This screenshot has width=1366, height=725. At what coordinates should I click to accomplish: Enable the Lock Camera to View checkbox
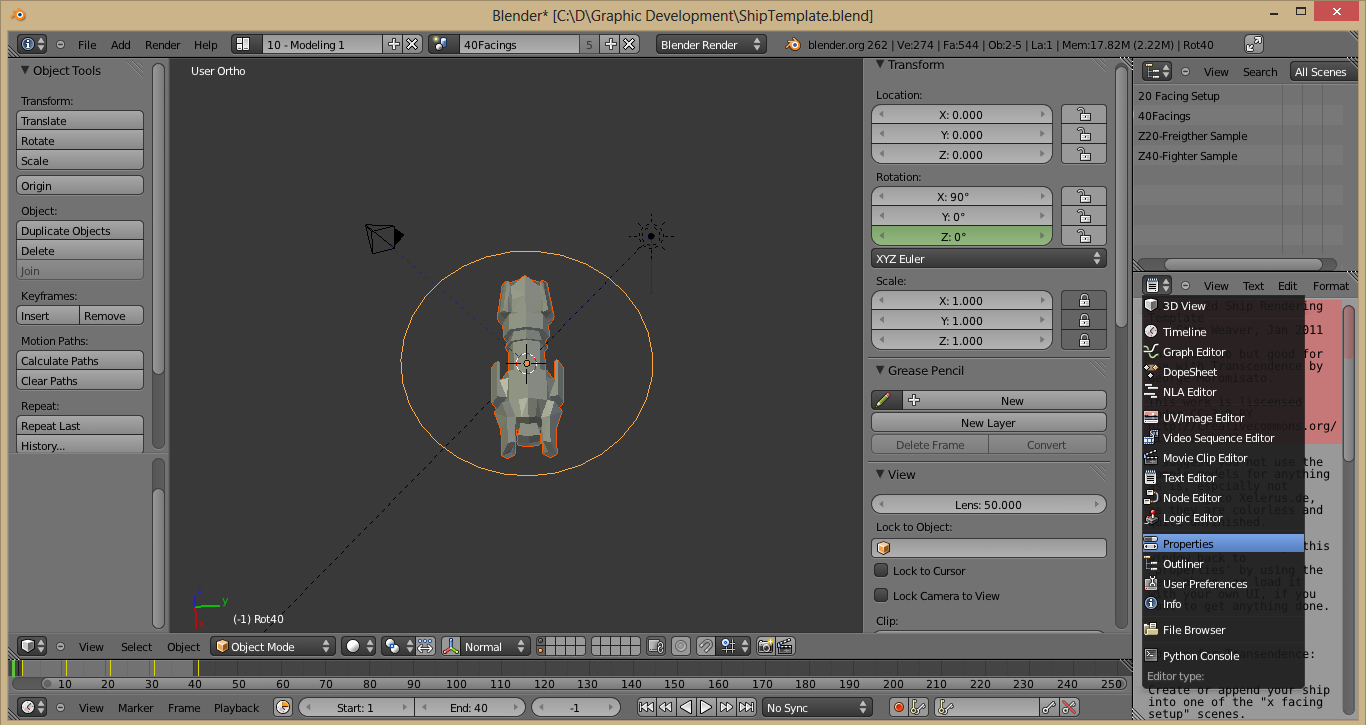(881, 595)
